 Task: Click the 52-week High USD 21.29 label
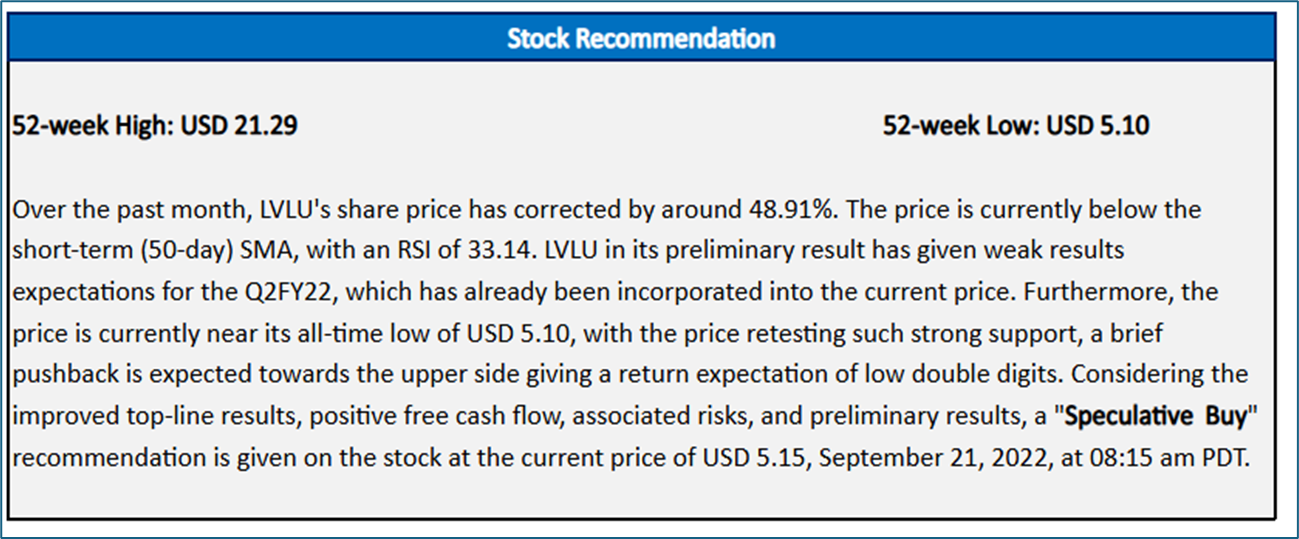point(154,126)
